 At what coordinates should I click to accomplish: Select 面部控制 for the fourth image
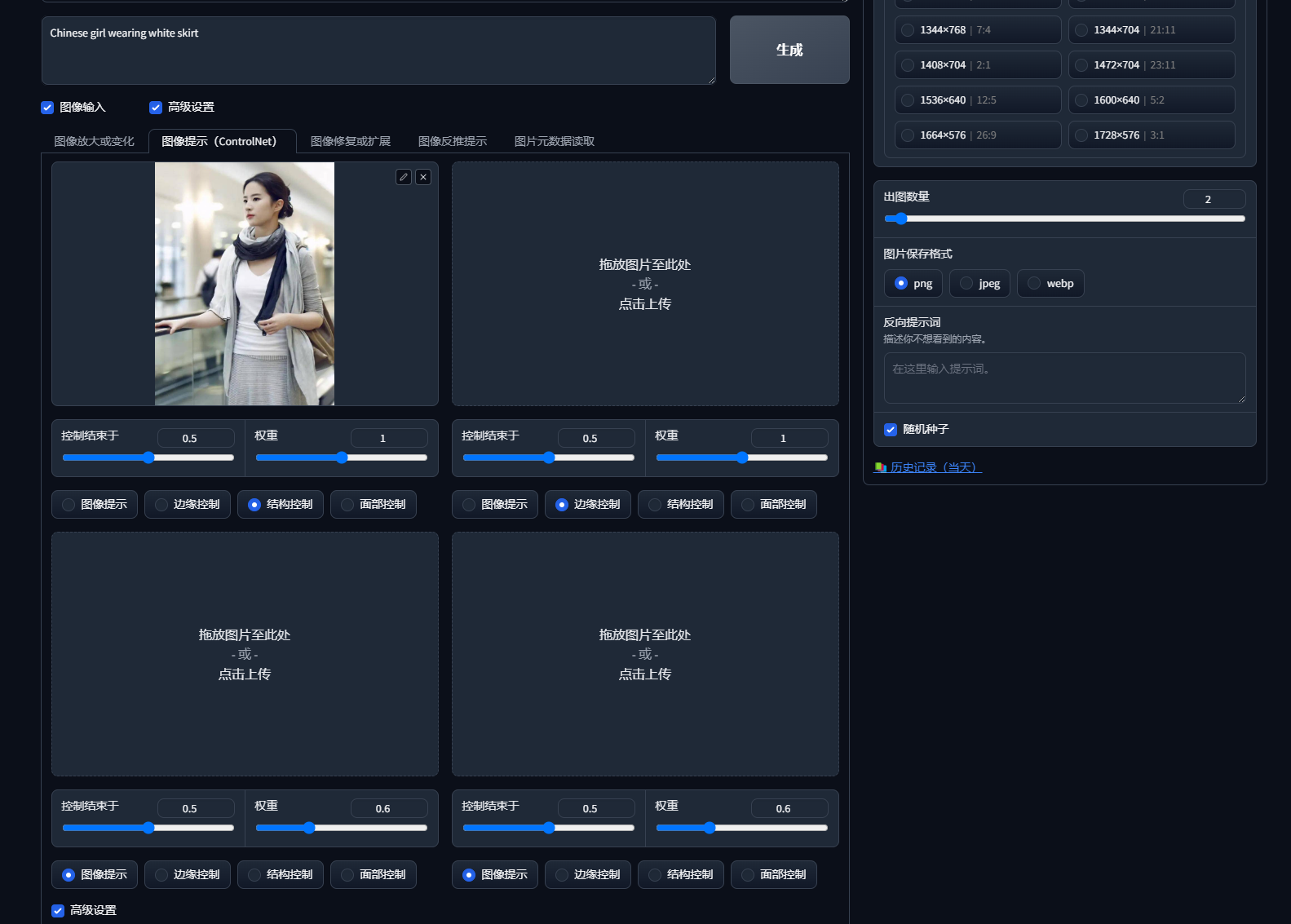(x=774, y=875)
